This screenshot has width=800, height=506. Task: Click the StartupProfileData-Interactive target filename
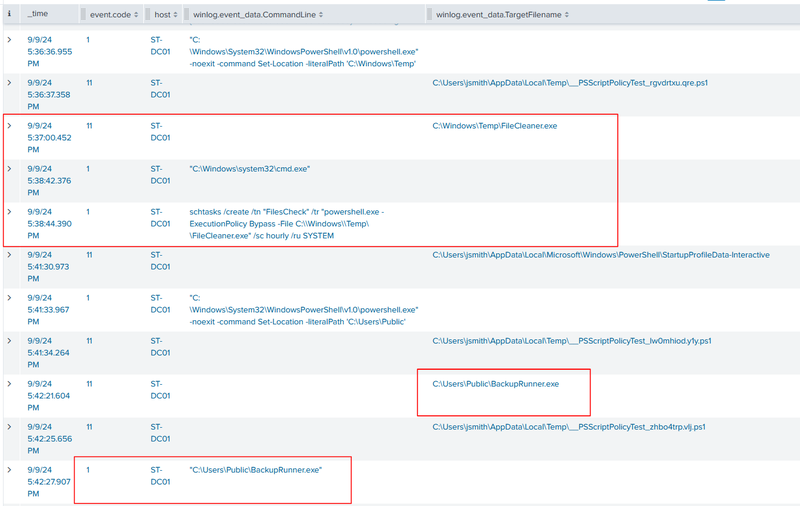pyautogui.click(x=601, y=255)
